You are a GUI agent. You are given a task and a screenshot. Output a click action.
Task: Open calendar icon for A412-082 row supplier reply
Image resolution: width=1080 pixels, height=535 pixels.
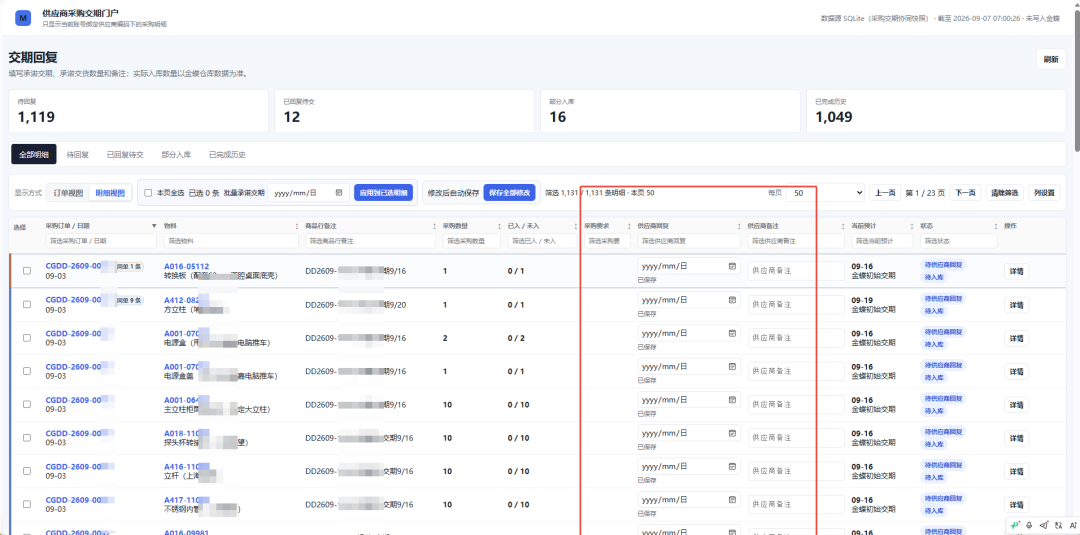[732, 300]
